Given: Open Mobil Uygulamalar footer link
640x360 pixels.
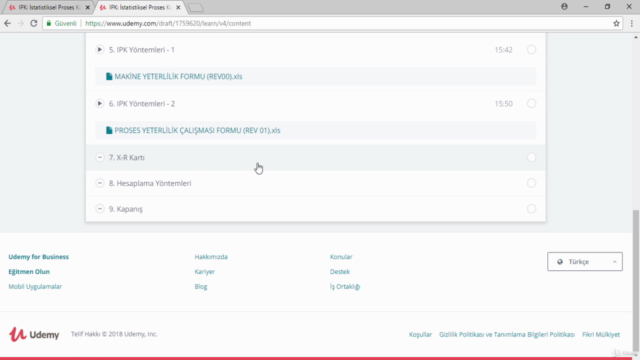Looking at the screenshot, I should point(35,287).
